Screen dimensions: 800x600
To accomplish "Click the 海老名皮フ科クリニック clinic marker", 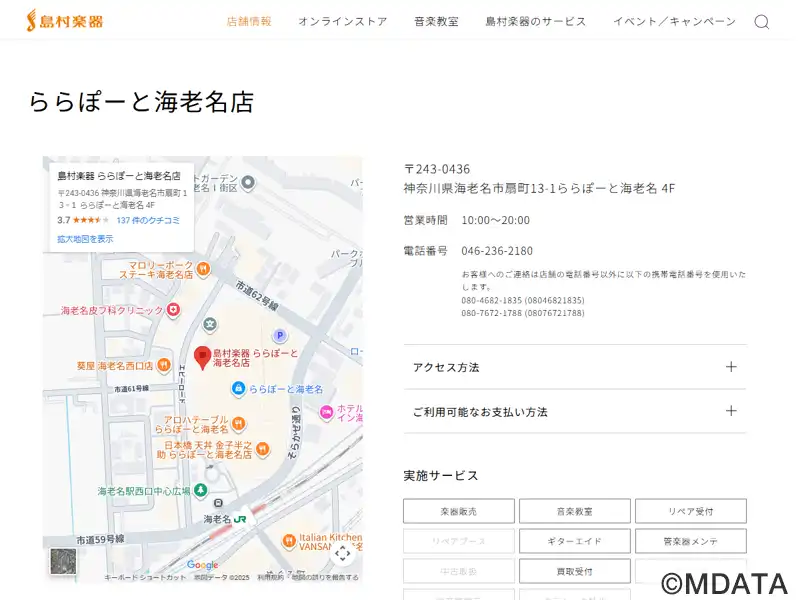I will [173, 310].
